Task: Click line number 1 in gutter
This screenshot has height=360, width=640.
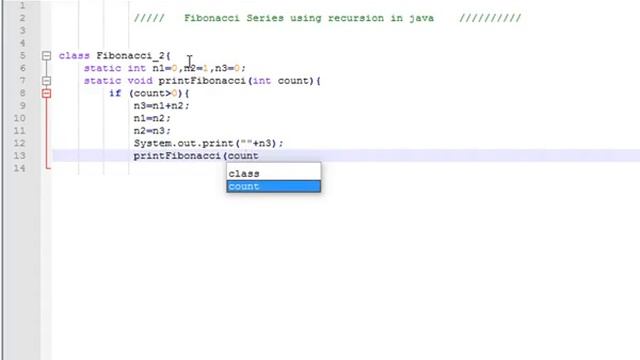Action: coord(22,6)
